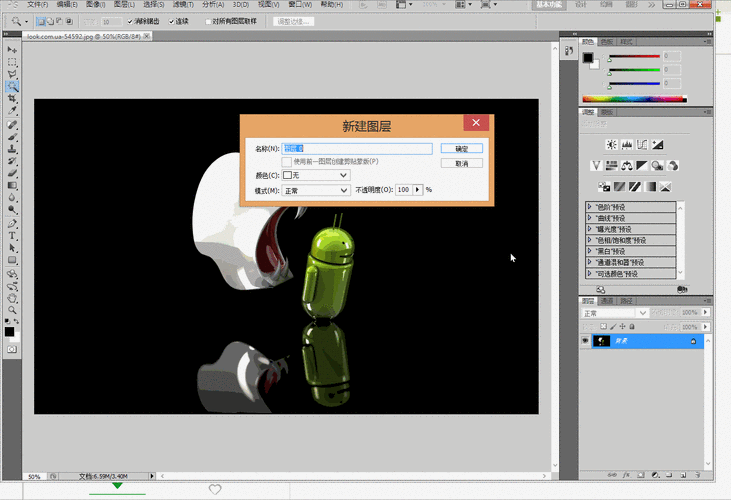Select the Eraser tool

coord(12,173)
